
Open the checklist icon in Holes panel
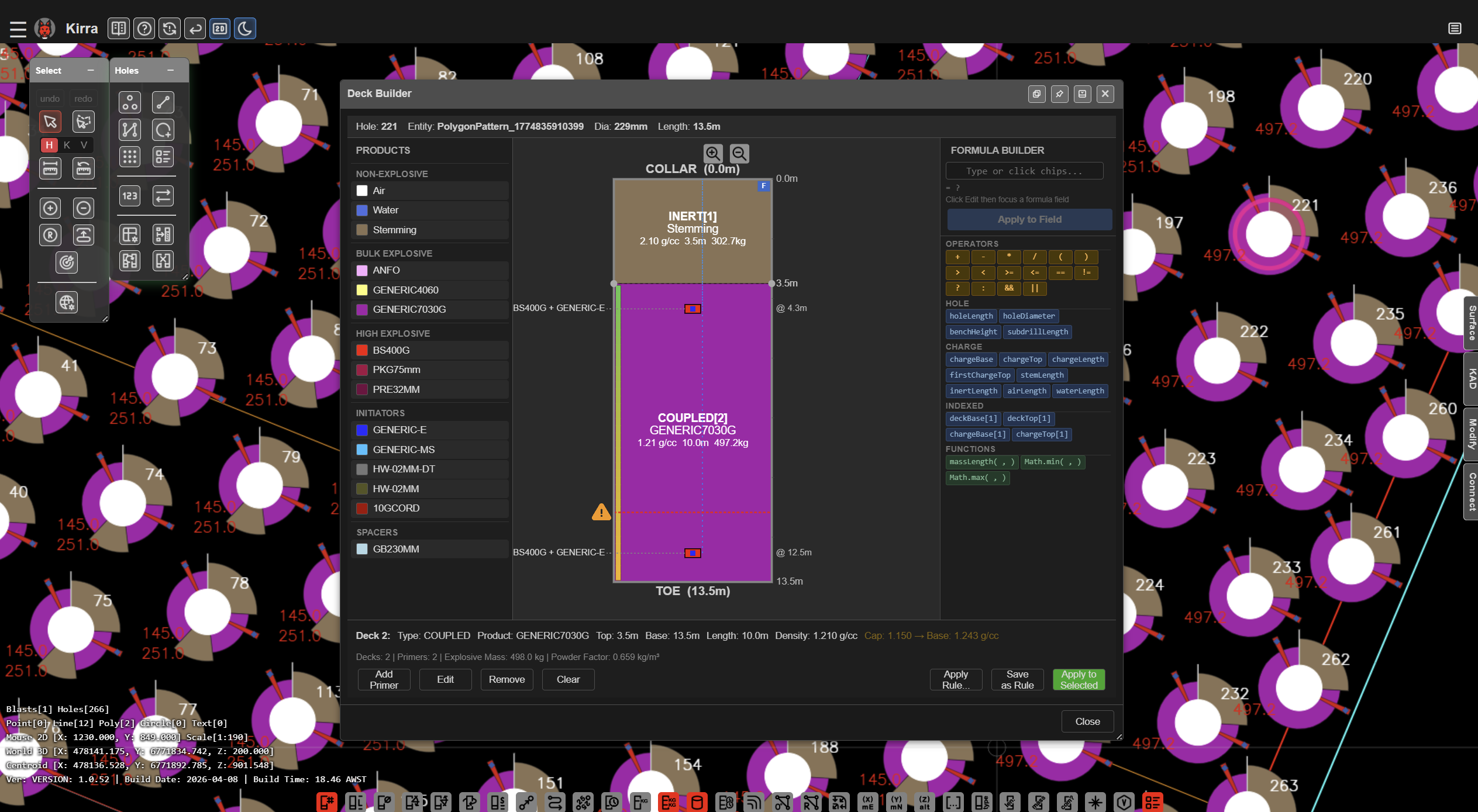(163, 157)
